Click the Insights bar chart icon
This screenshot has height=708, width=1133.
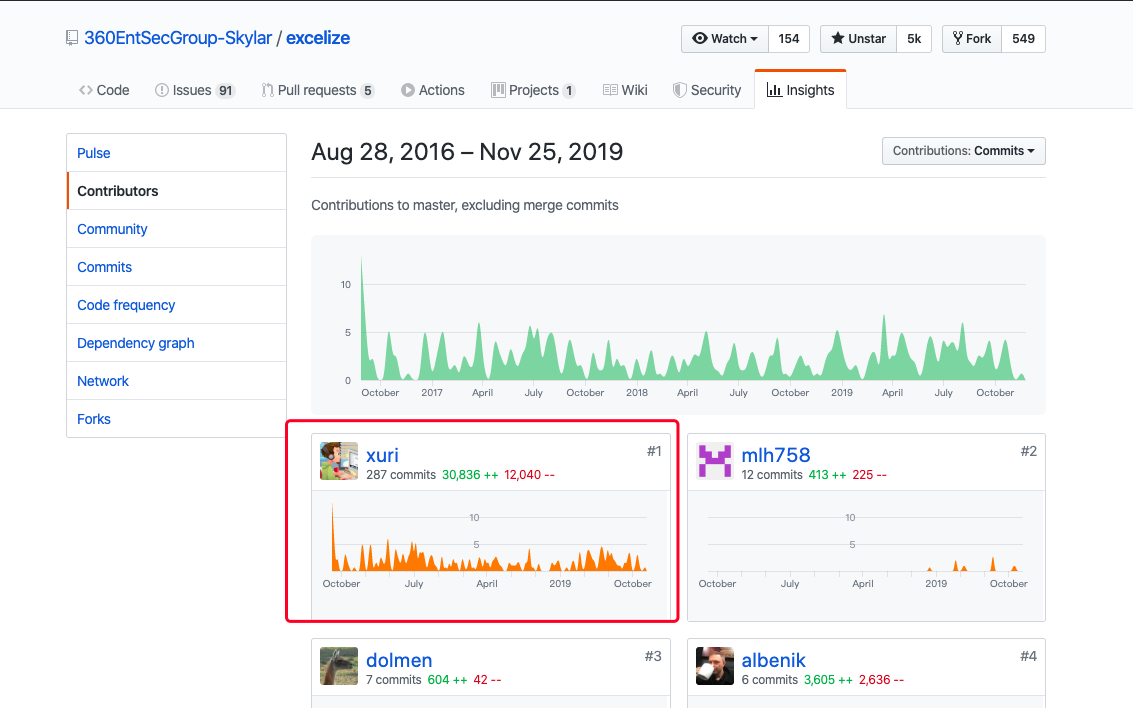(774, 90)
